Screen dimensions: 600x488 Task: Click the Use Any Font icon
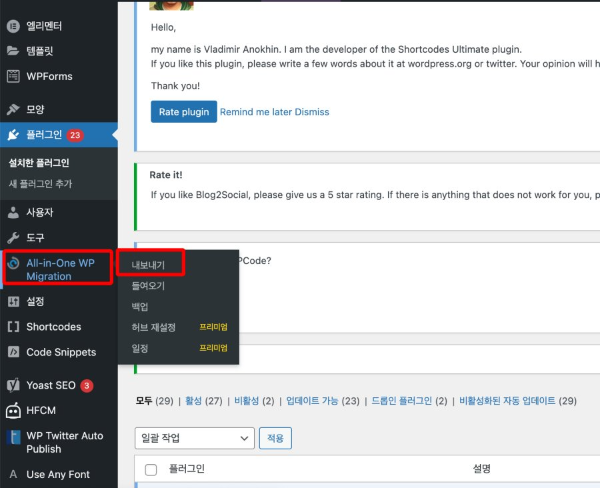[x=13, y=475]
